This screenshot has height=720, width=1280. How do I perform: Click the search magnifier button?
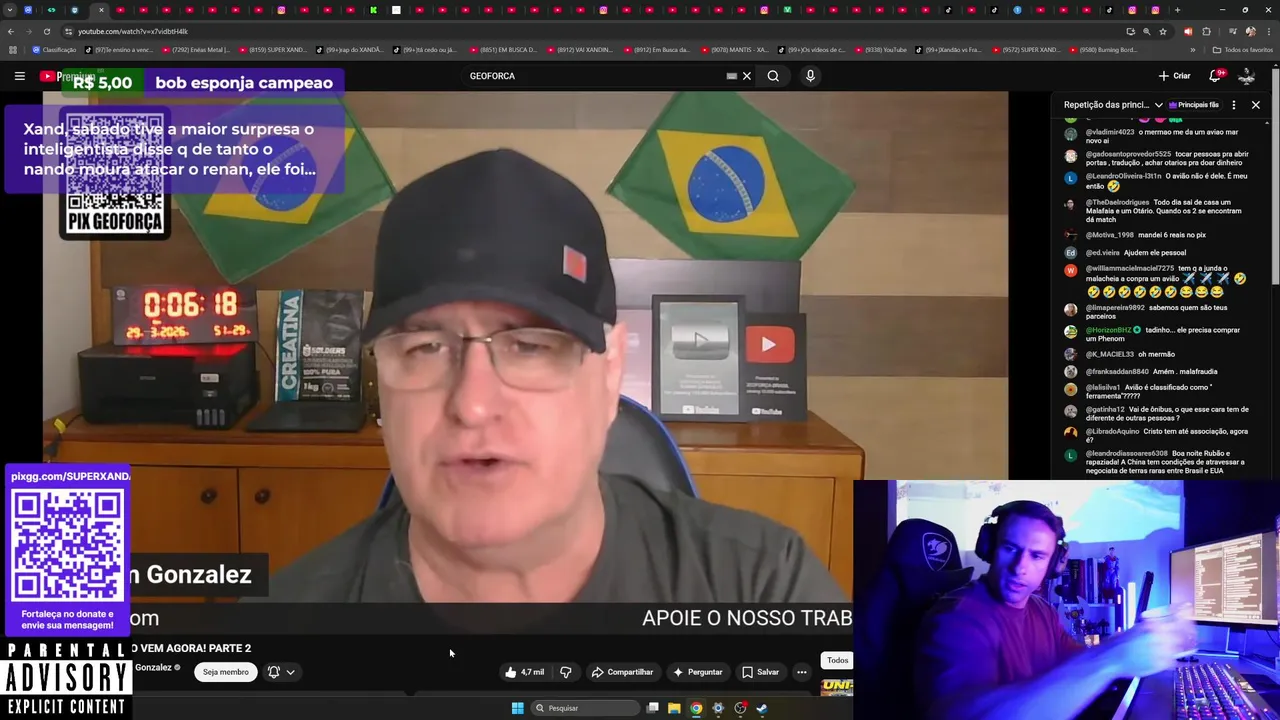point(773,76)
